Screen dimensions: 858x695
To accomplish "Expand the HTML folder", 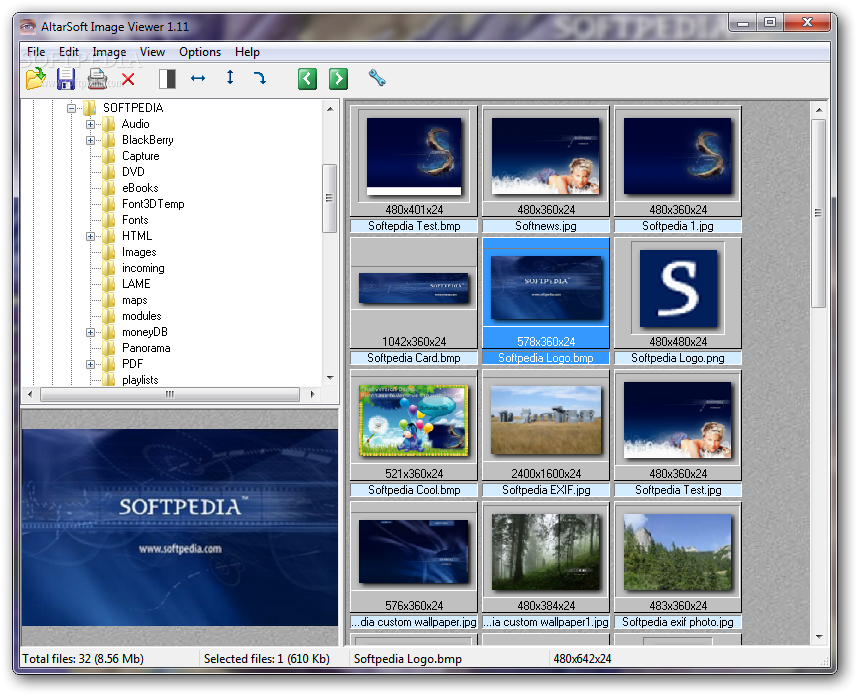I will (x=90, y=236).
